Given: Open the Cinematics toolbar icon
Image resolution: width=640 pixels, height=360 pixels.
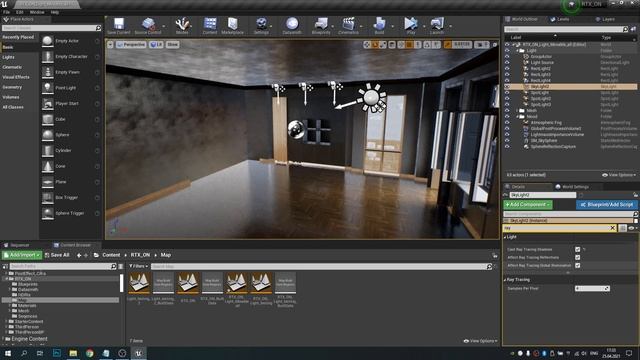Looking at the screenshot, I should tap(348, 26).
